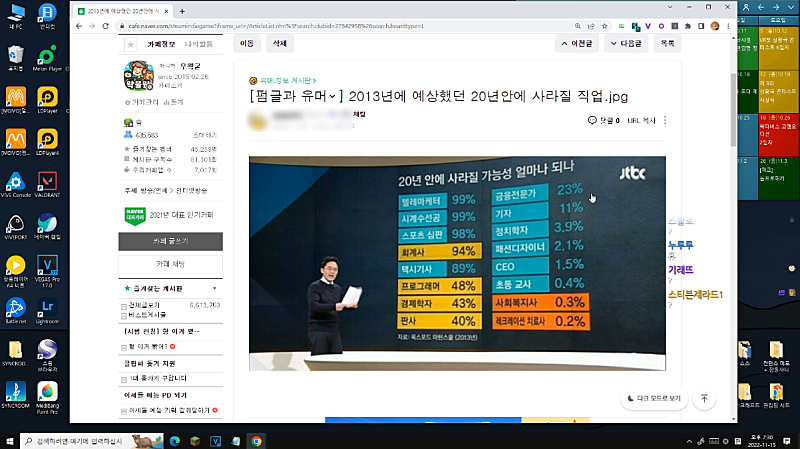The width and height of the screenshot is (800, 449).
Task: Open MediBang Paint Pro shortcut
Action: [x=47, y=397]
